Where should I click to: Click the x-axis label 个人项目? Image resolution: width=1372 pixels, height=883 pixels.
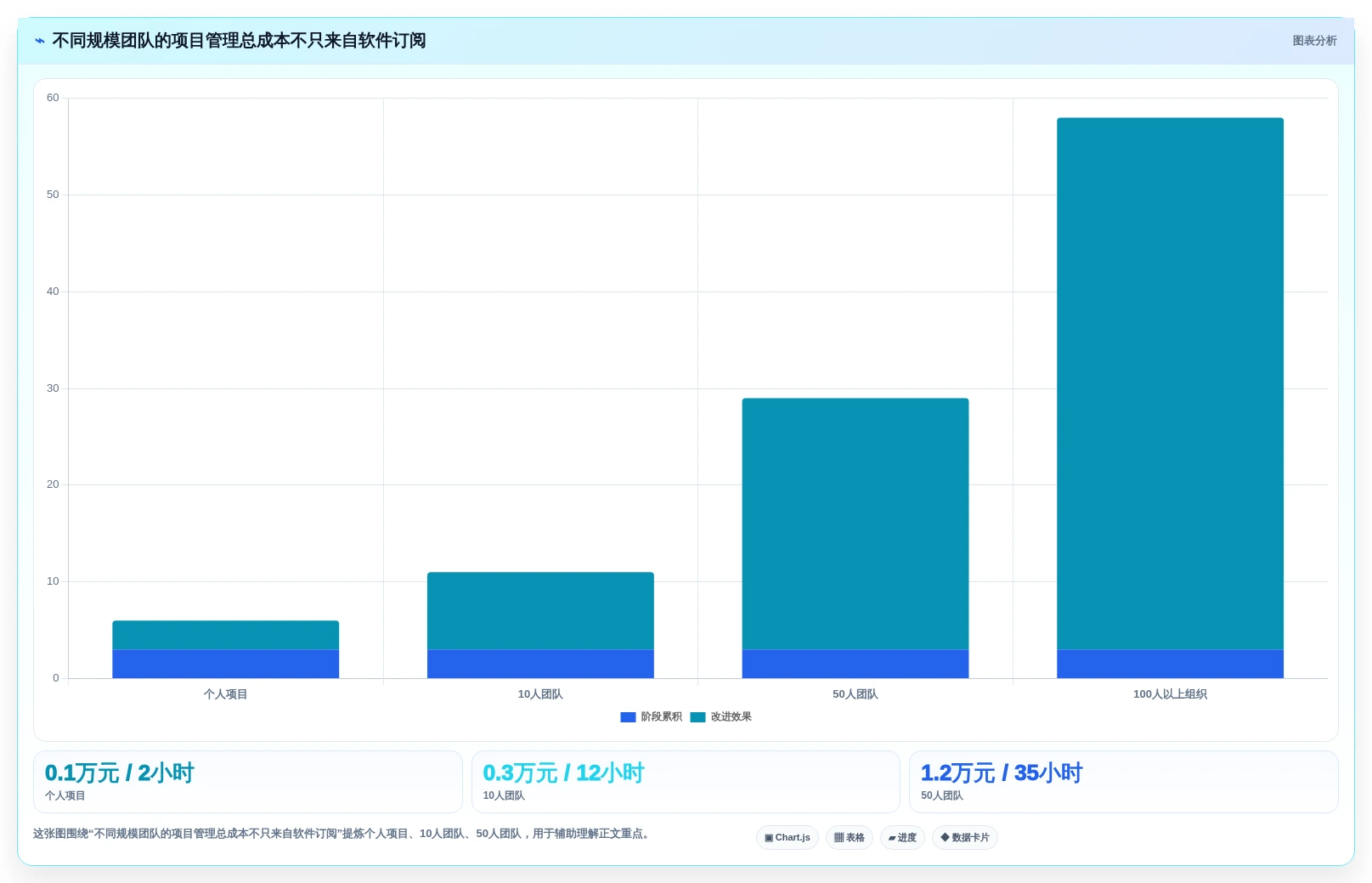(x=225, y=694)
